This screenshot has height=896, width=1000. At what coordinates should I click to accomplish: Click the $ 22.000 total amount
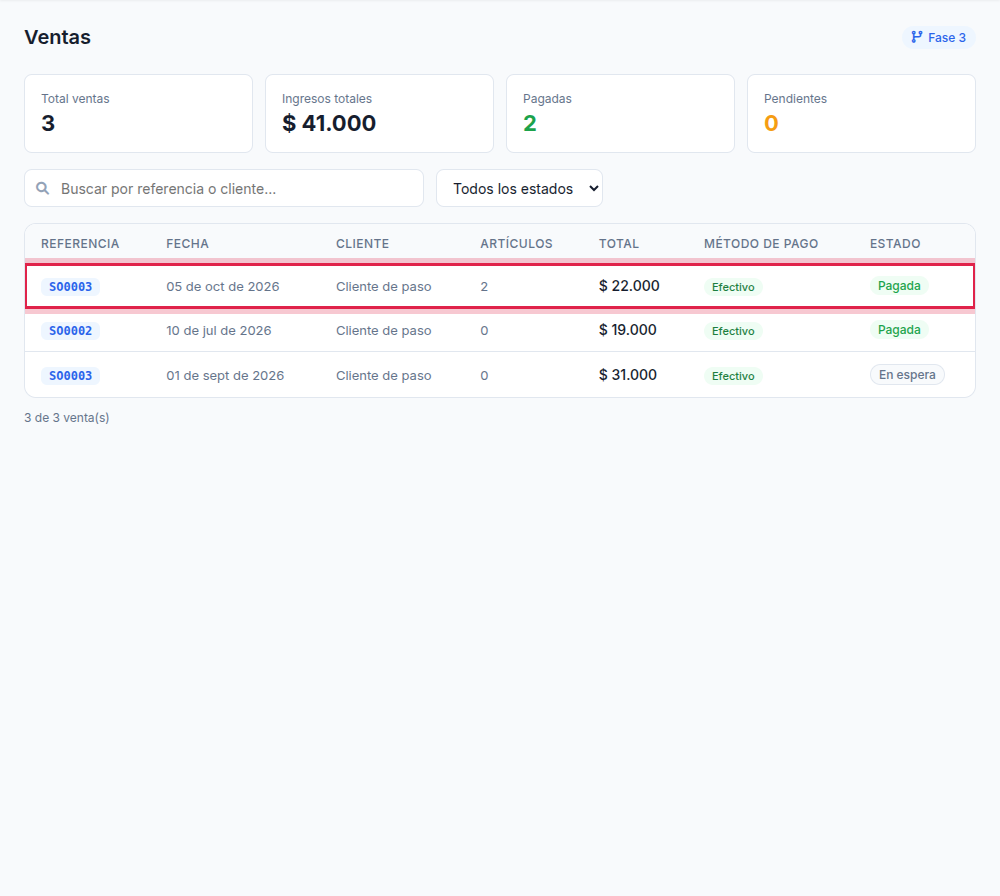(x=629, y=286)
